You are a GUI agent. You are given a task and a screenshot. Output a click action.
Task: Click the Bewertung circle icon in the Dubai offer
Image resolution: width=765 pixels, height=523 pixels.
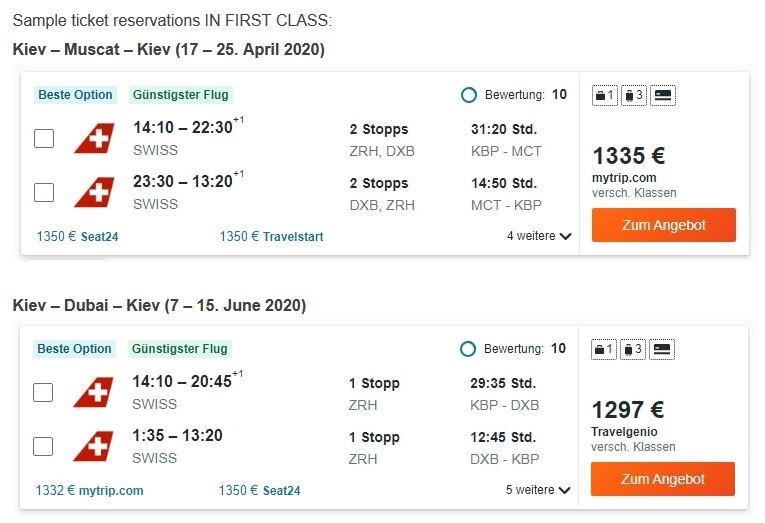(469, 349)
